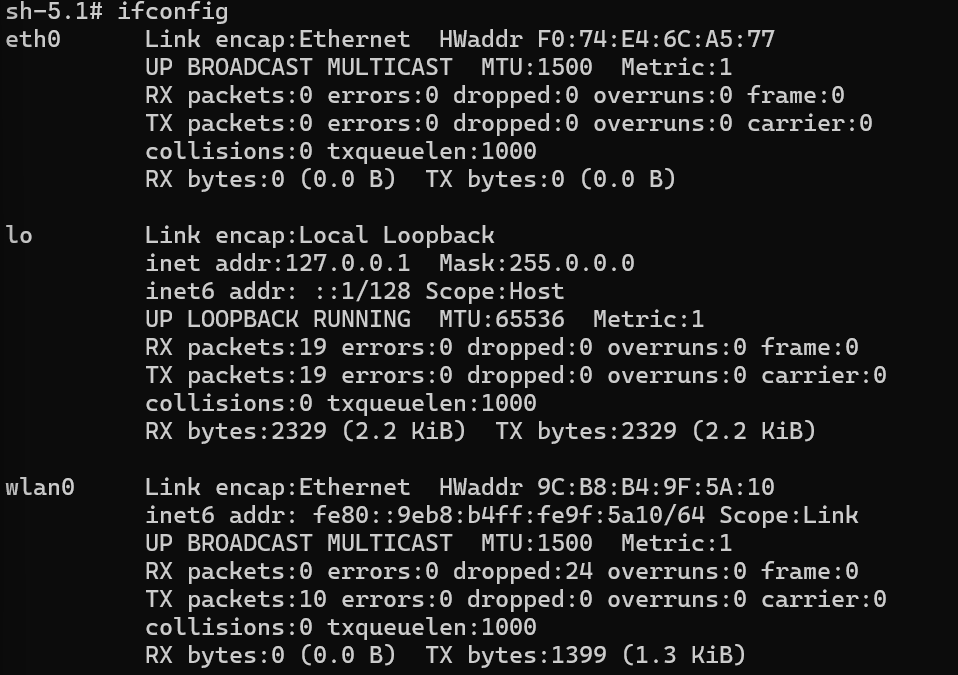Click RX bytes:2329 (2.2 KiB) text

coord(305,432)
